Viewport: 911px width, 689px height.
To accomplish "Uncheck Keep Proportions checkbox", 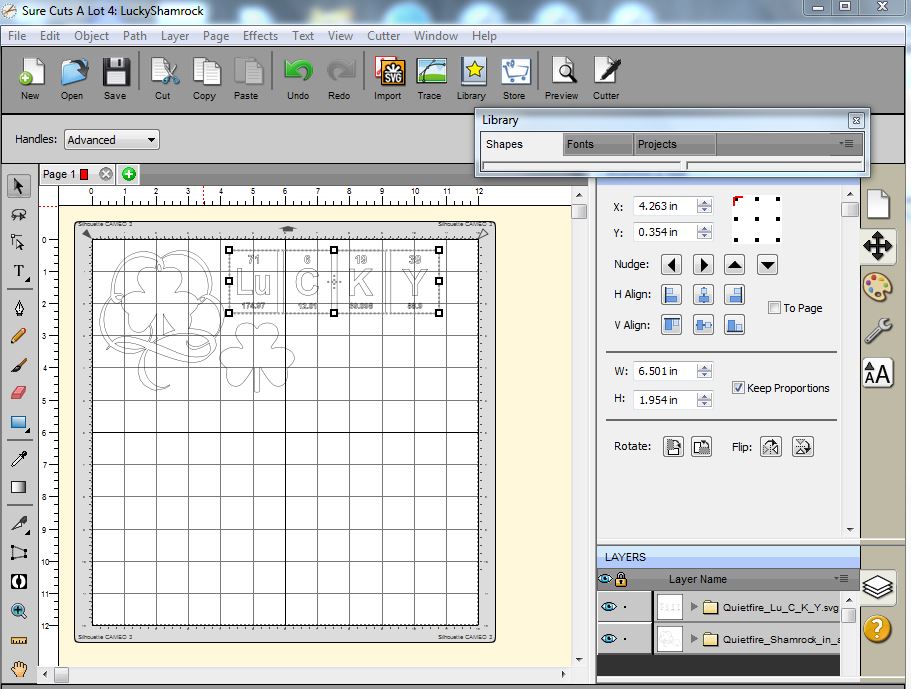I will (738, 388).
